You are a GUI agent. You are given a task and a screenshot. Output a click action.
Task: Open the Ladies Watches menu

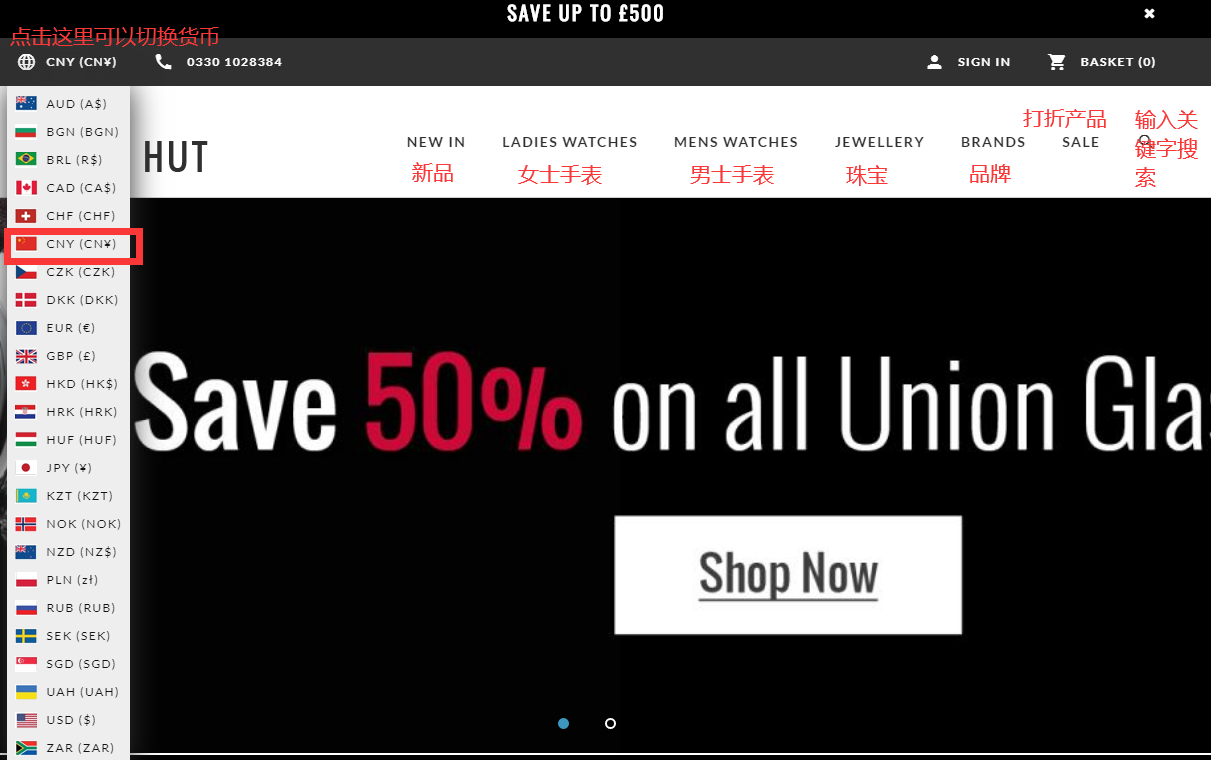coord(570,142)
